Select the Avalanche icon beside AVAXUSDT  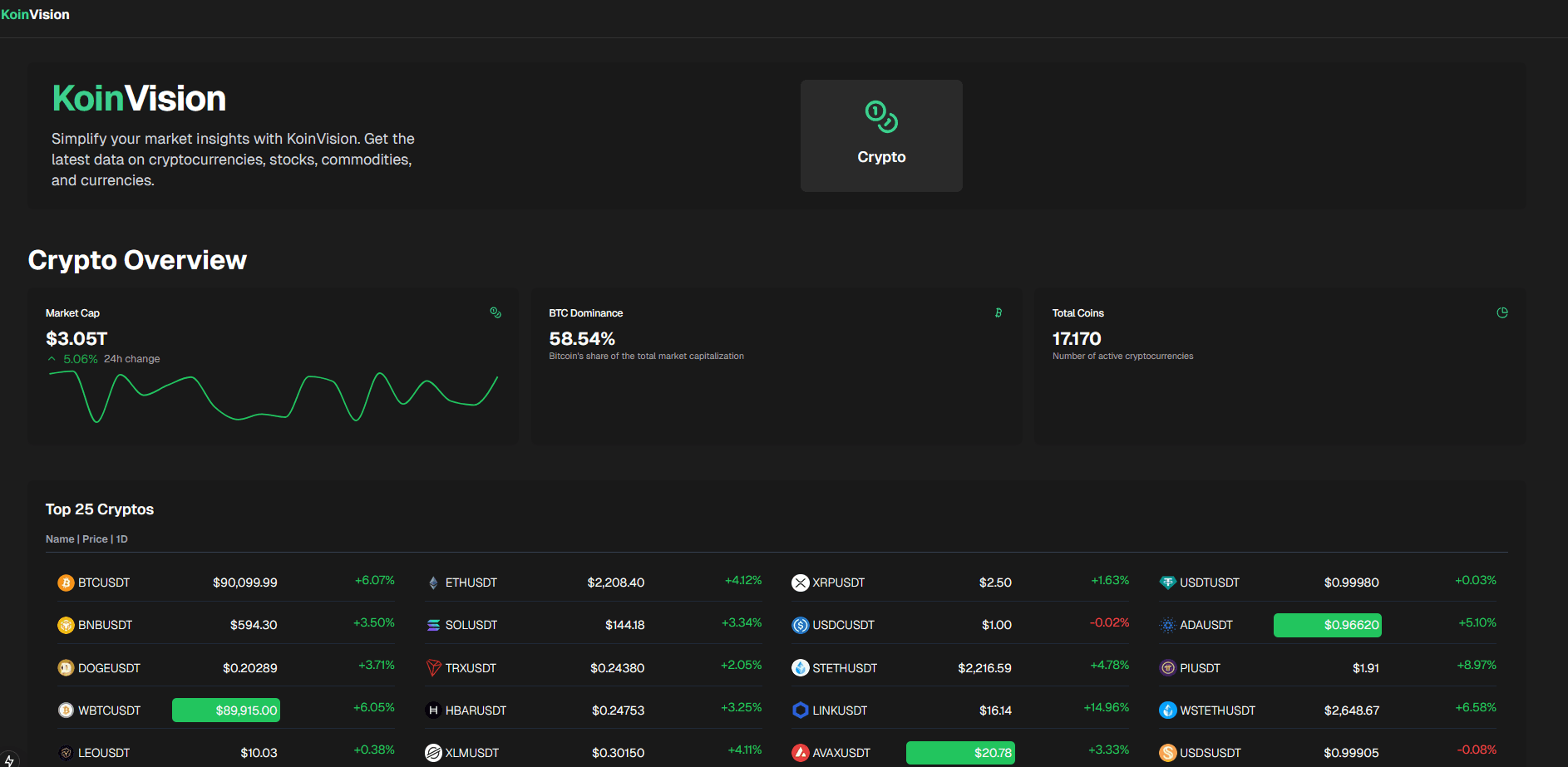(x=799, y=752)
